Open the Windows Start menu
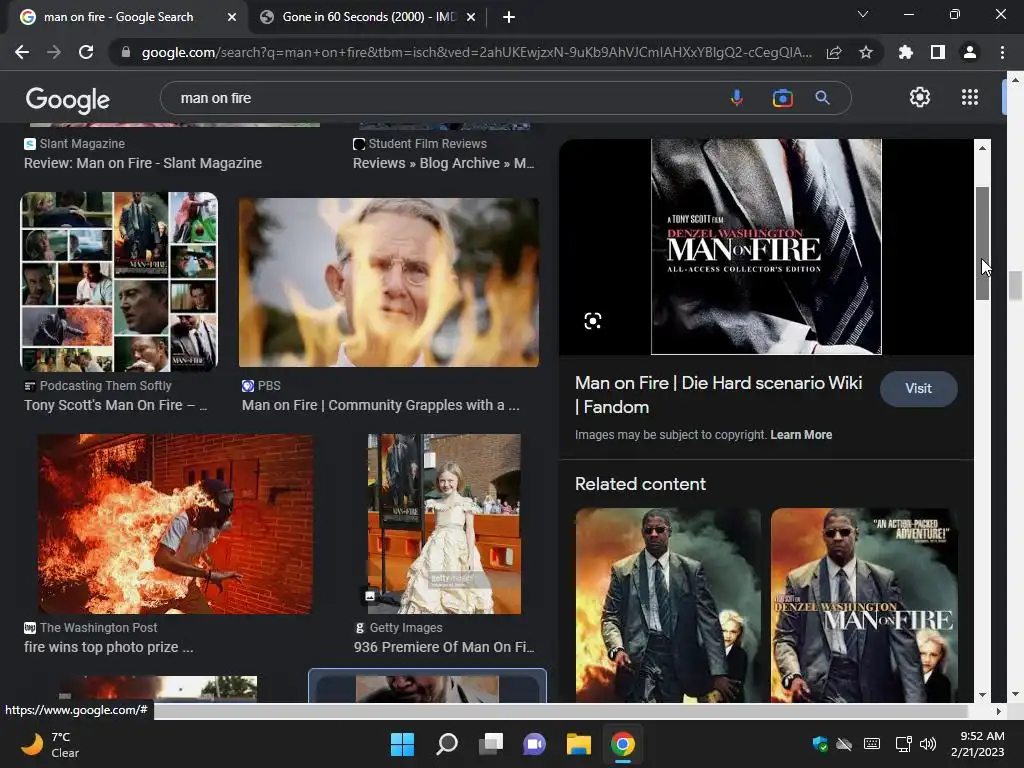 coord(402,744)
